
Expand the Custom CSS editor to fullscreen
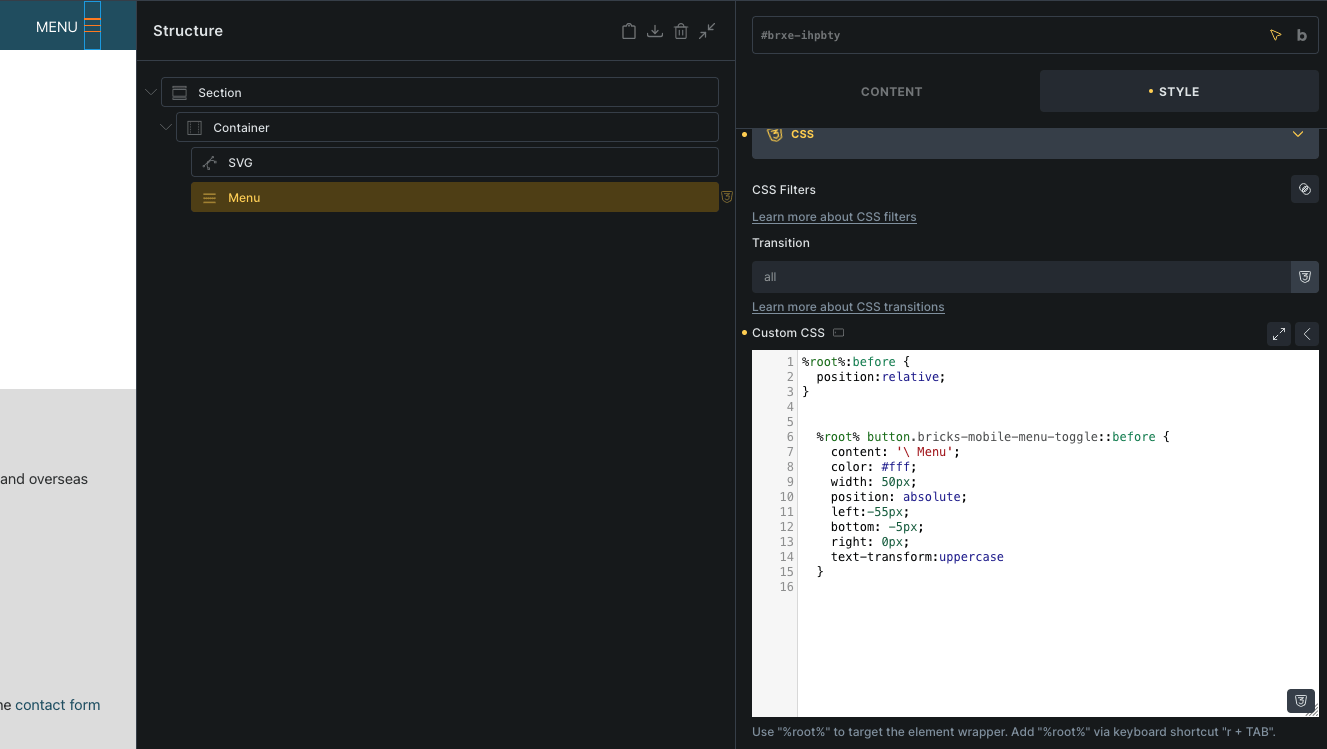point(1279,334)
